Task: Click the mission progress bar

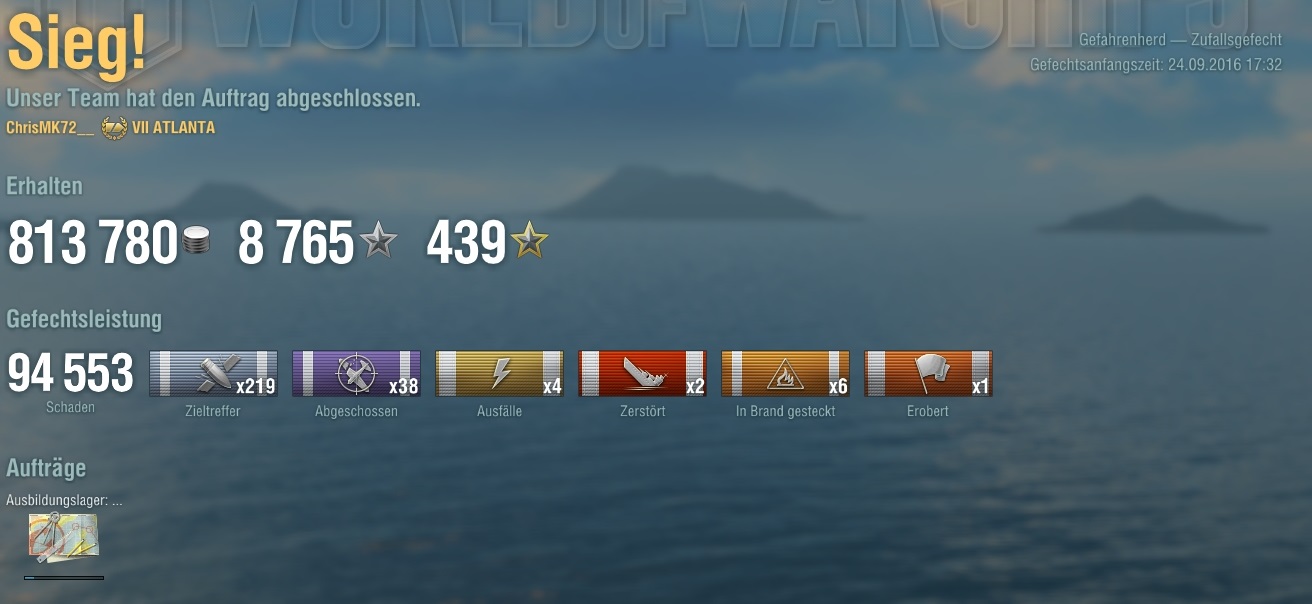Action: click(64, 577)
